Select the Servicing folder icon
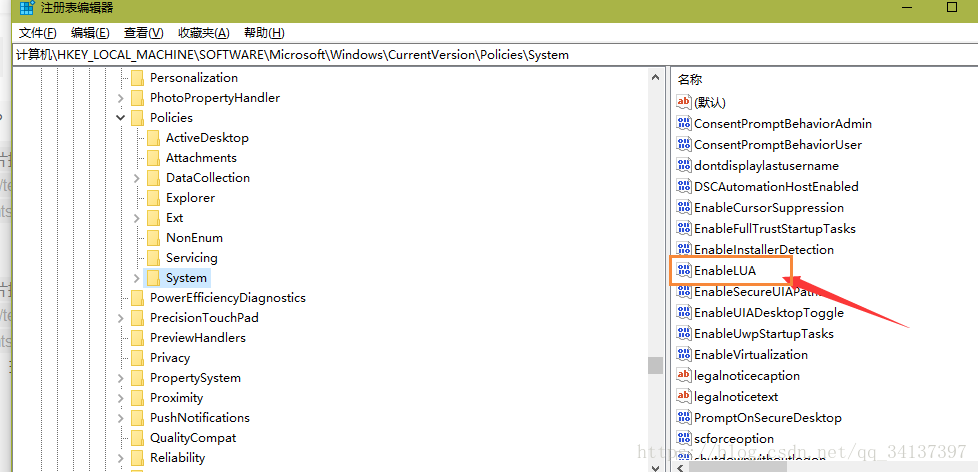 point(153,258)
